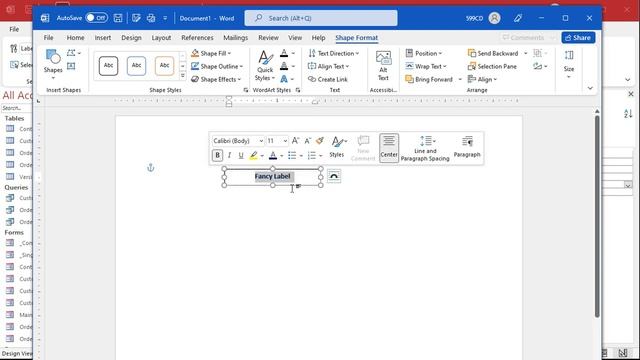The image size is (640, 360).
Task: Click the Text Outline icon in WordArt Styles
Action: coord(284,66)
